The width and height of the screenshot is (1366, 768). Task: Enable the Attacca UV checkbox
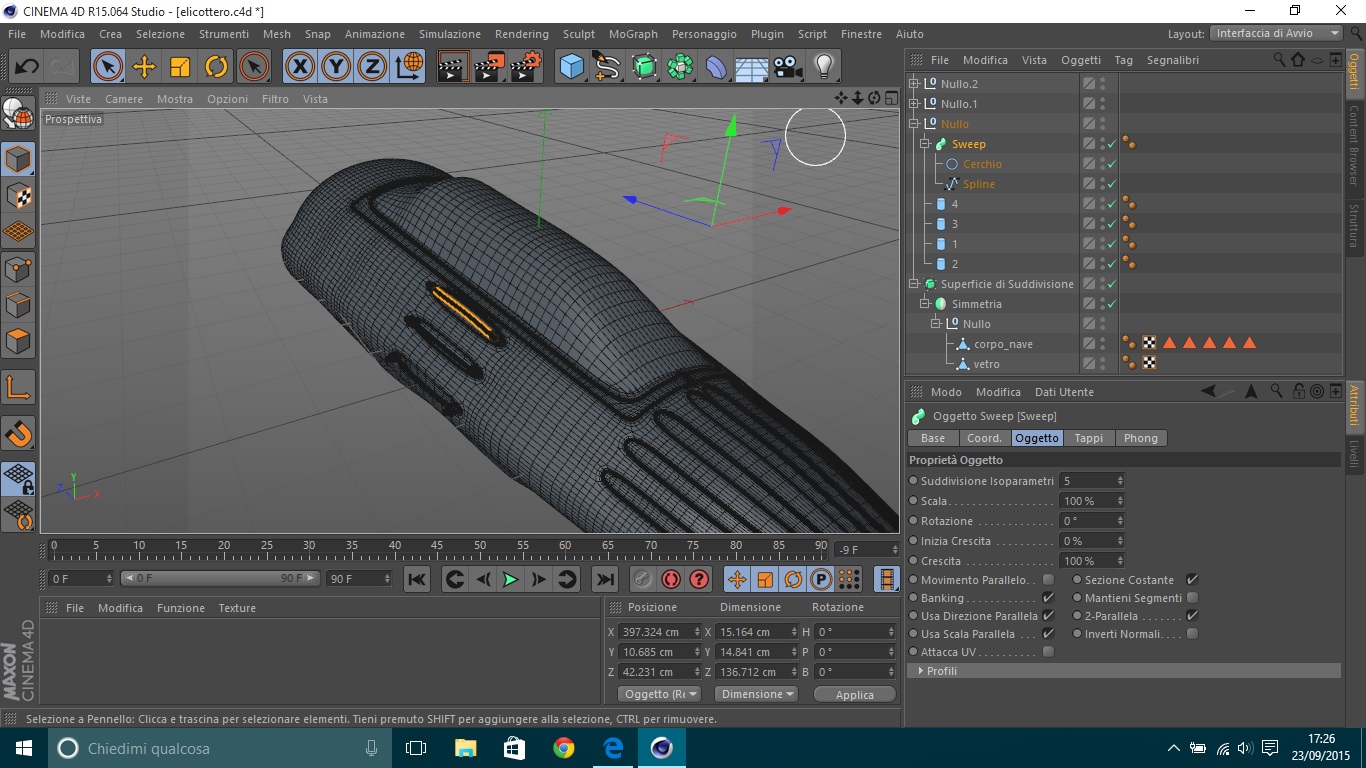[1048, 652]
